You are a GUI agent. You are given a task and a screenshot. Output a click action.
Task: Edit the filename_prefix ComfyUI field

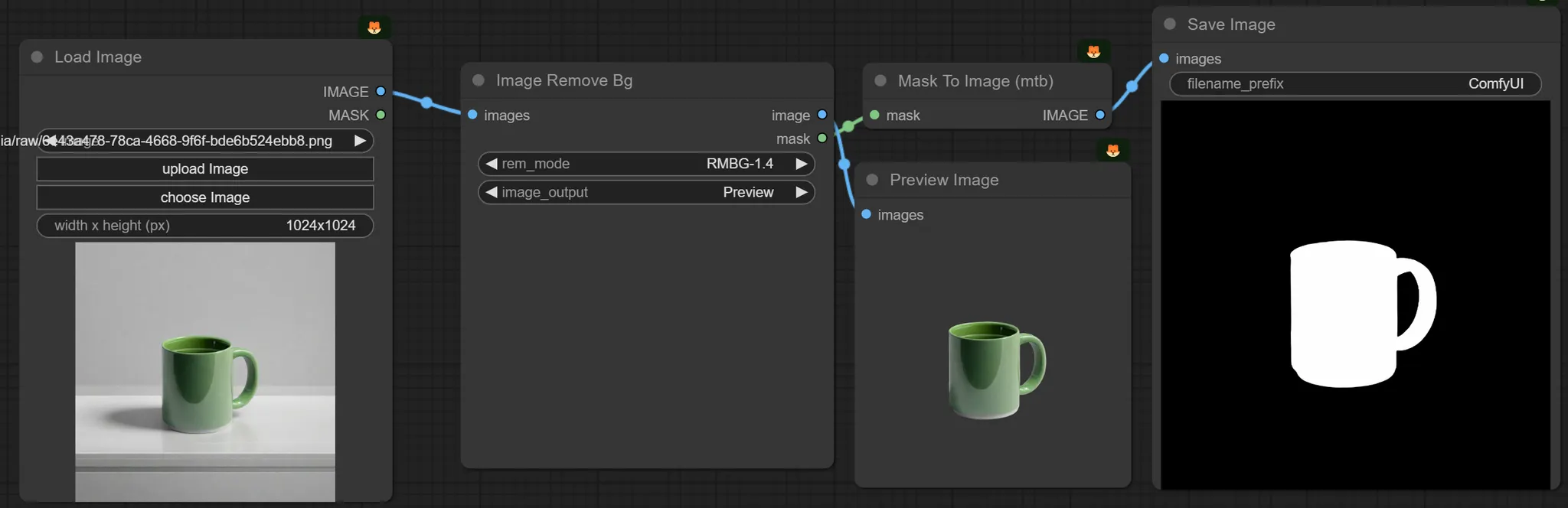(1355, 83)
